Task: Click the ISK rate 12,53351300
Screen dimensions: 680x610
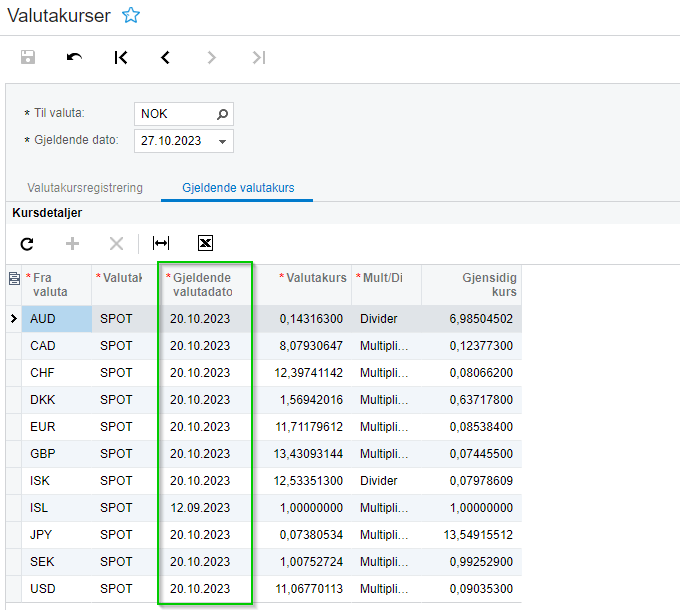Action: click(308, 480)
